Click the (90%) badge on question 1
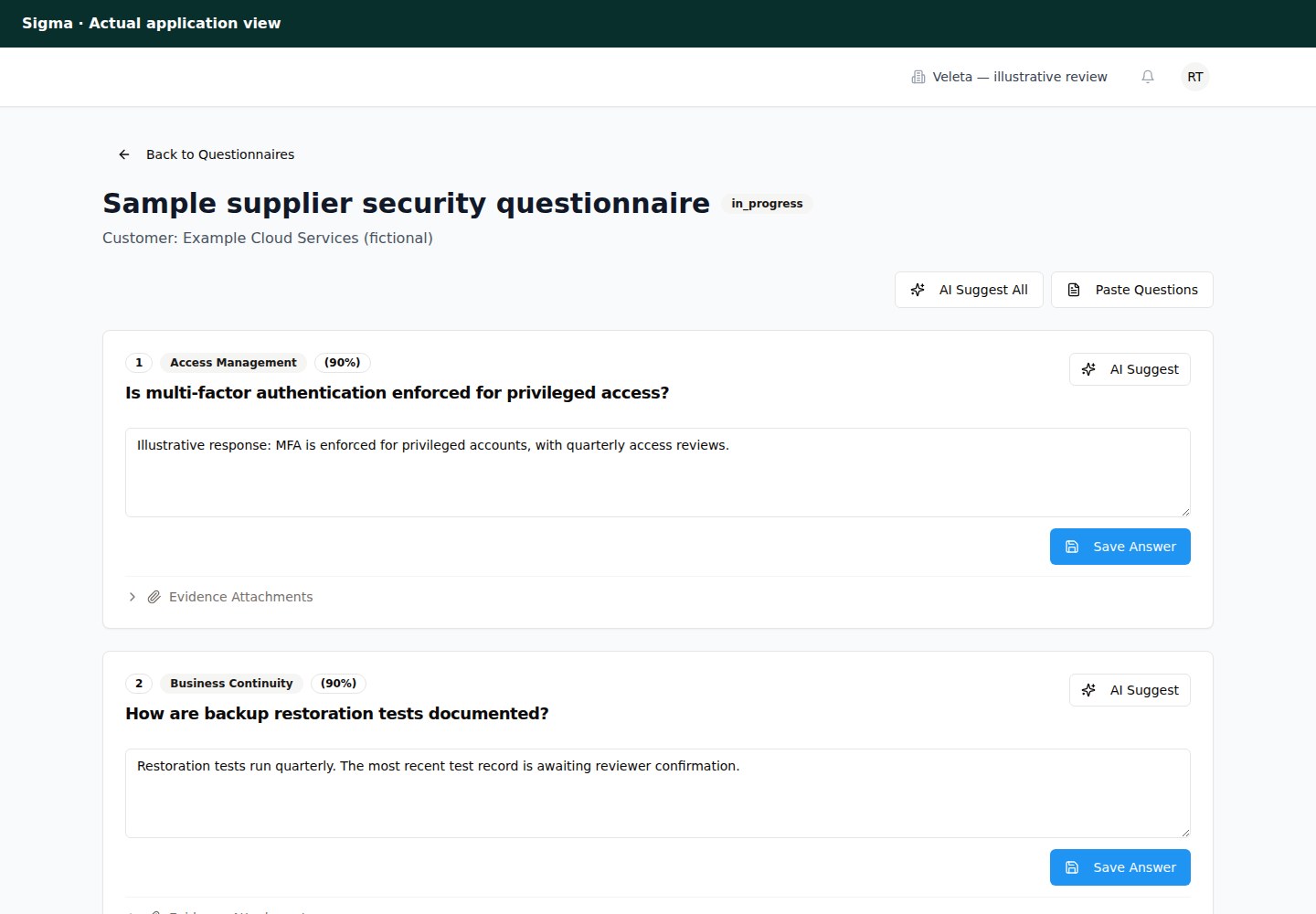The width and height of the screenshot is (1316, 914). tap(343, 363)
